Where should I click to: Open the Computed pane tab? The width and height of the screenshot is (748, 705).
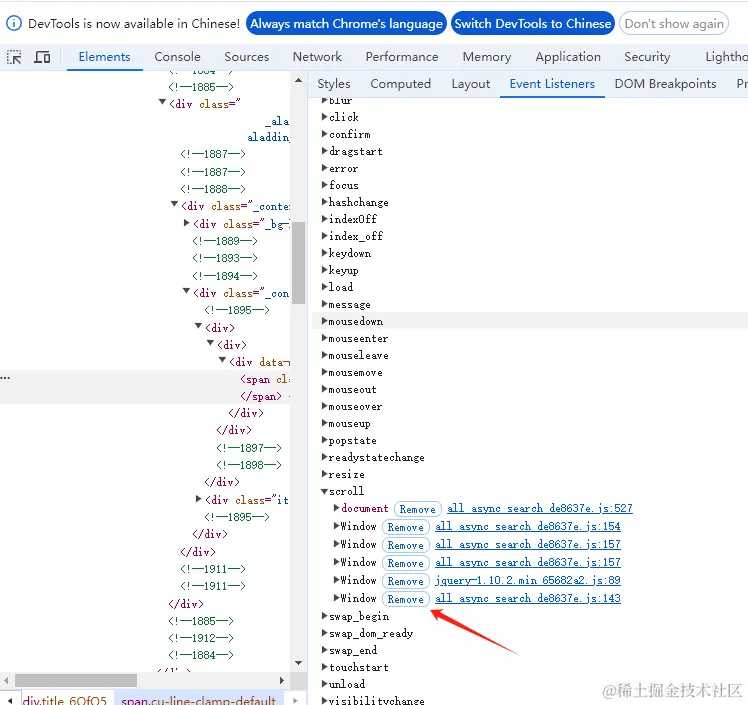coord(401,84)
